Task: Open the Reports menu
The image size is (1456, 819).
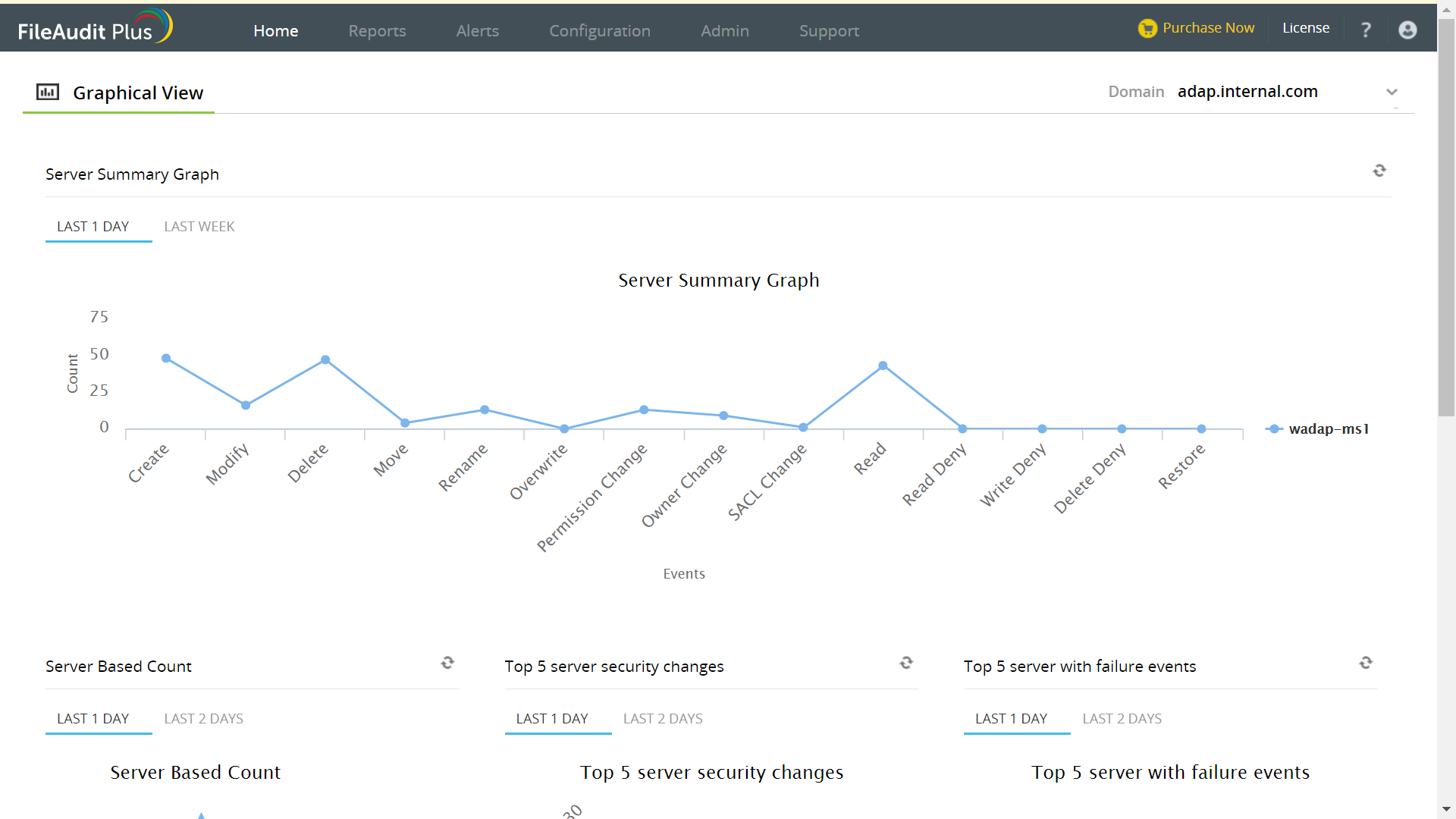Action: pyautogui.click(x=377, y=31)
